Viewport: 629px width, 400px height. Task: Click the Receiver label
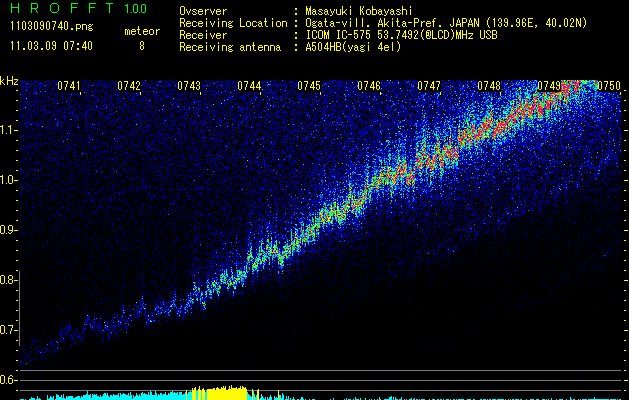click(x=203, y=35)
